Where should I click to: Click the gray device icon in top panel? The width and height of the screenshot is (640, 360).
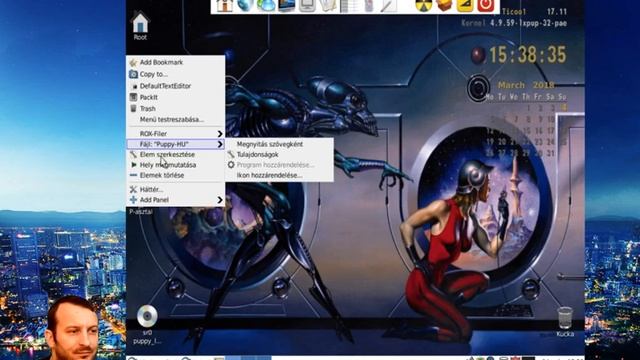pyautogui.click(x=307, y=6)
